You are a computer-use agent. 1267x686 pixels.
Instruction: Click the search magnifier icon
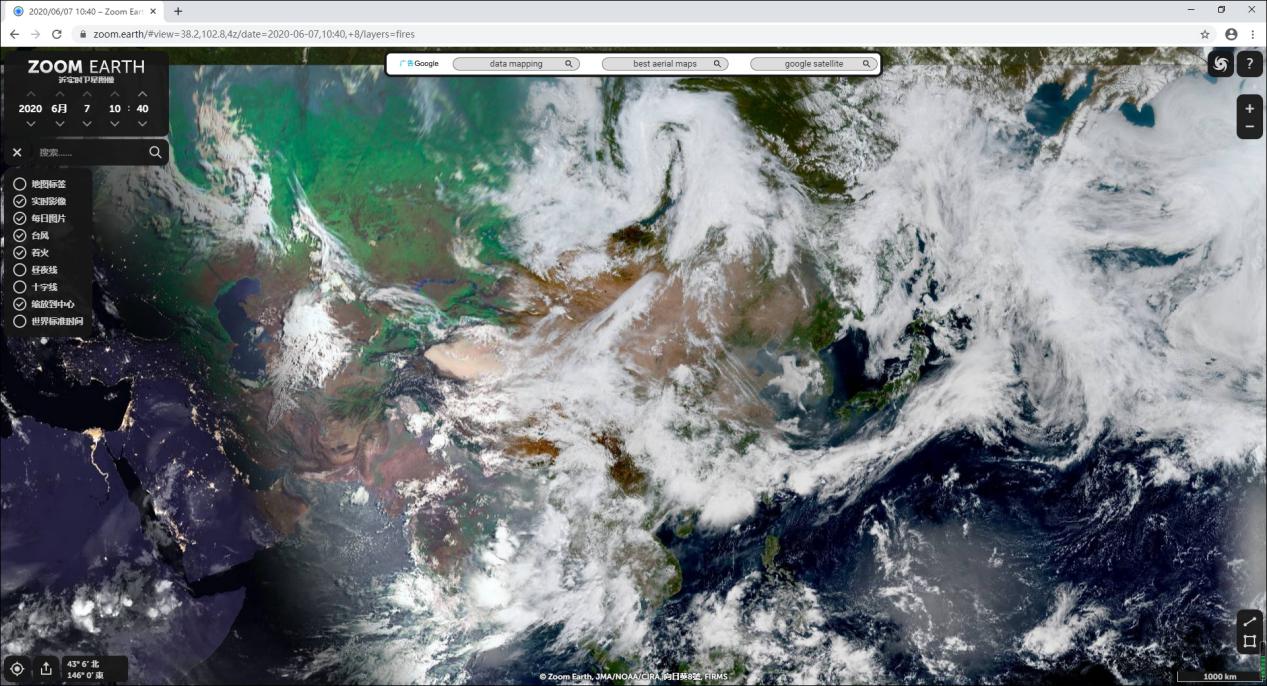(155, 152)
